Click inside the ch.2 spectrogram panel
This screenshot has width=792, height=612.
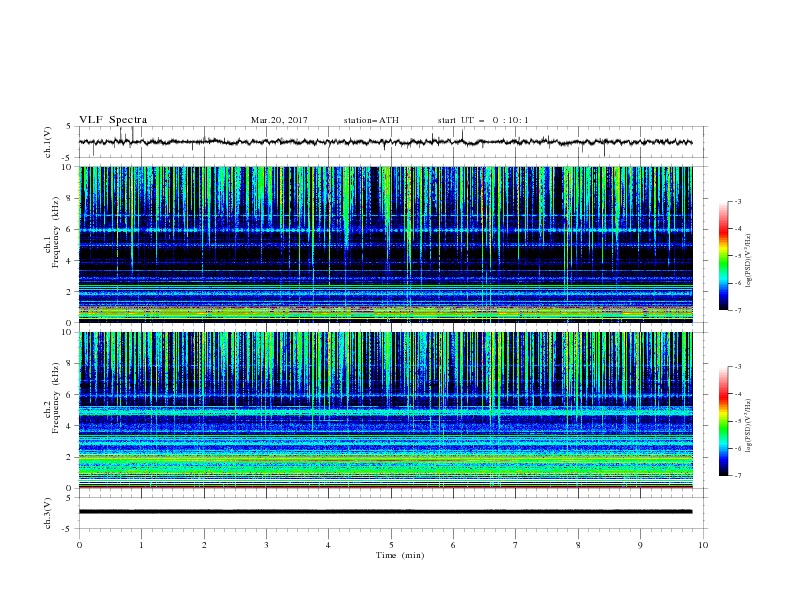pyautogui.click(x=385, y=410)
